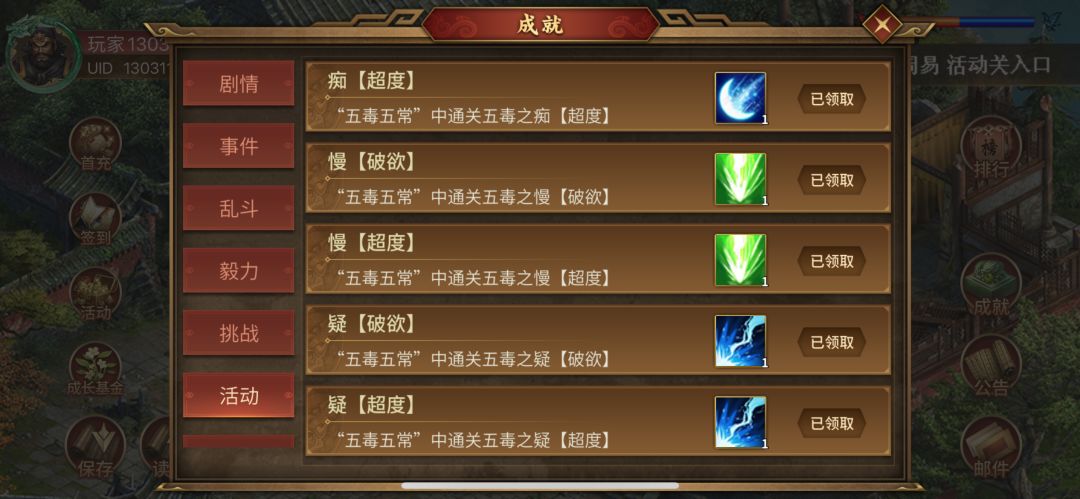Image resolution: width=1080 pixels, height=499 pixels.
Task: Click the player avatar portrait
Action: [43, 55]
